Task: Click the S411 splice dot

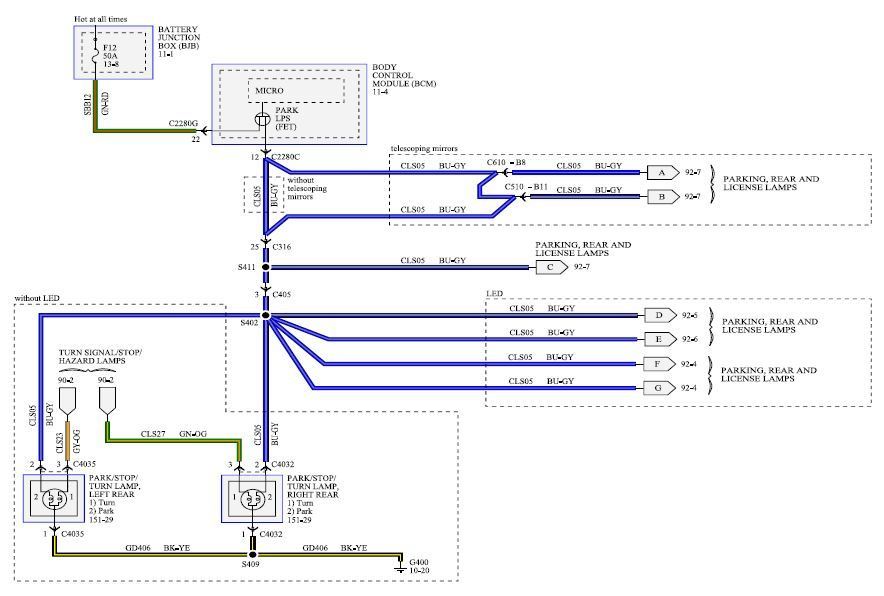Action: pos(265,268)
